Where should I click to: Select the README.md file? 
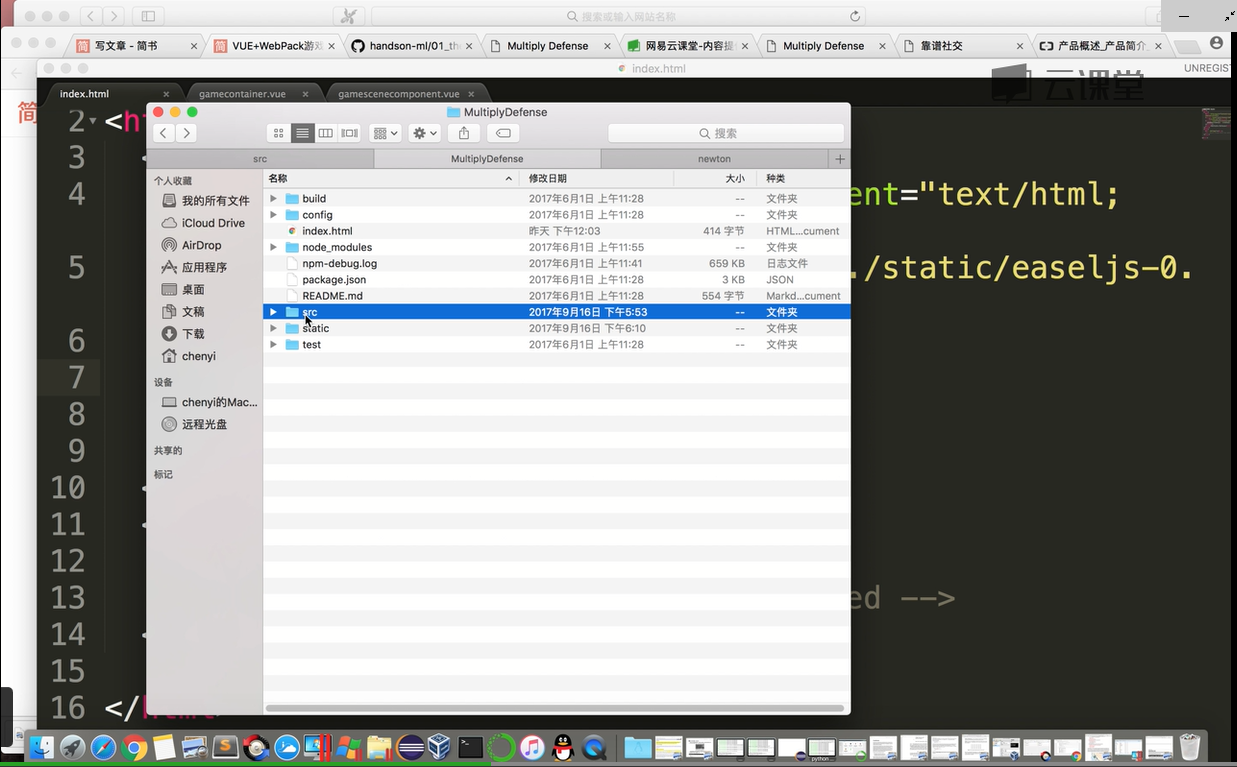coord(332,296)
